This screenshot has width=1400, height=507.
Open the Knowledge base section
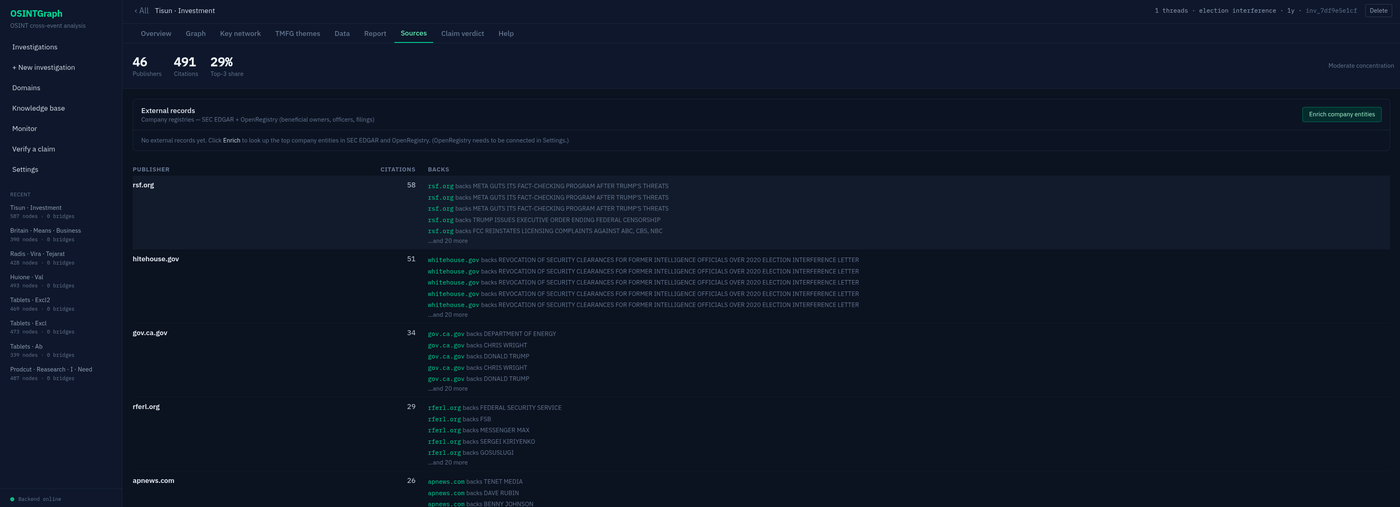[38, 108]
